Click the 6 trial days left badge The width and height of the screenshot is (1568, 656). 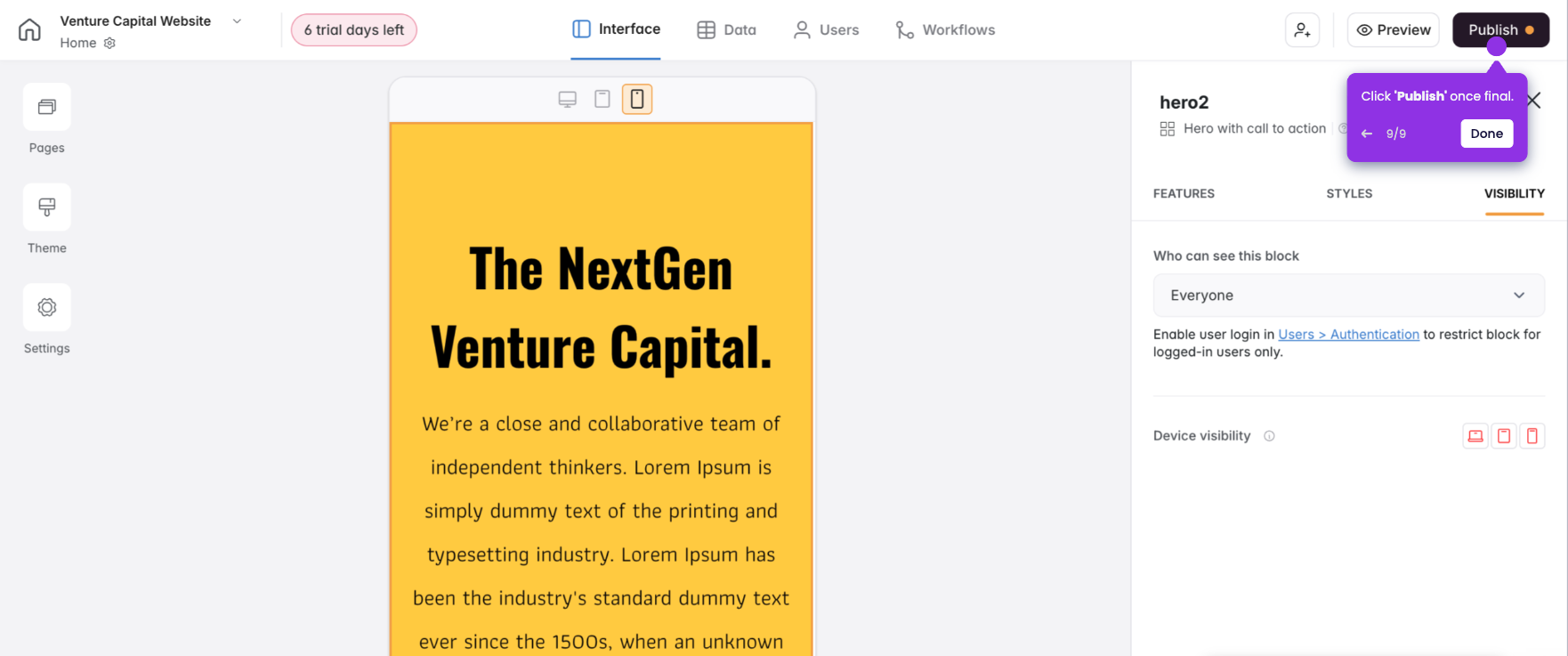click(354, 30)
